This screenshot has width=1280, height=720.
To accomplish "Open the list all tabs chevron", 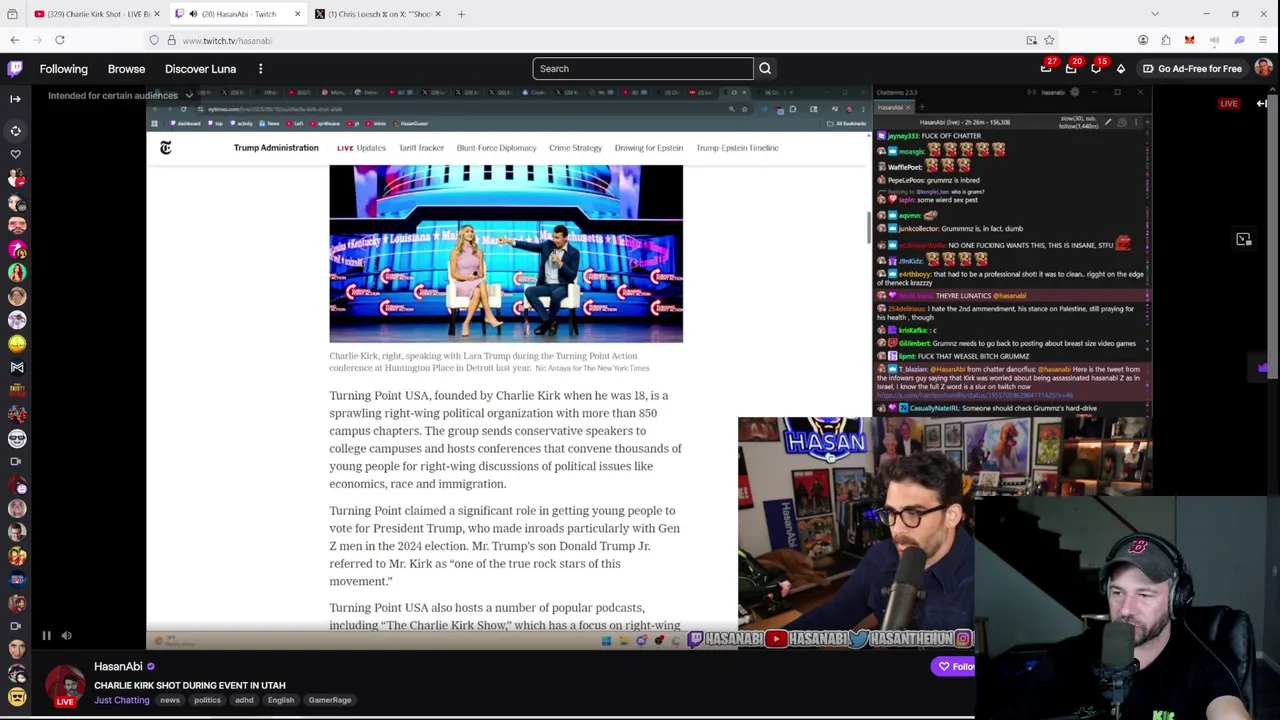I will tap(1155, 14).
